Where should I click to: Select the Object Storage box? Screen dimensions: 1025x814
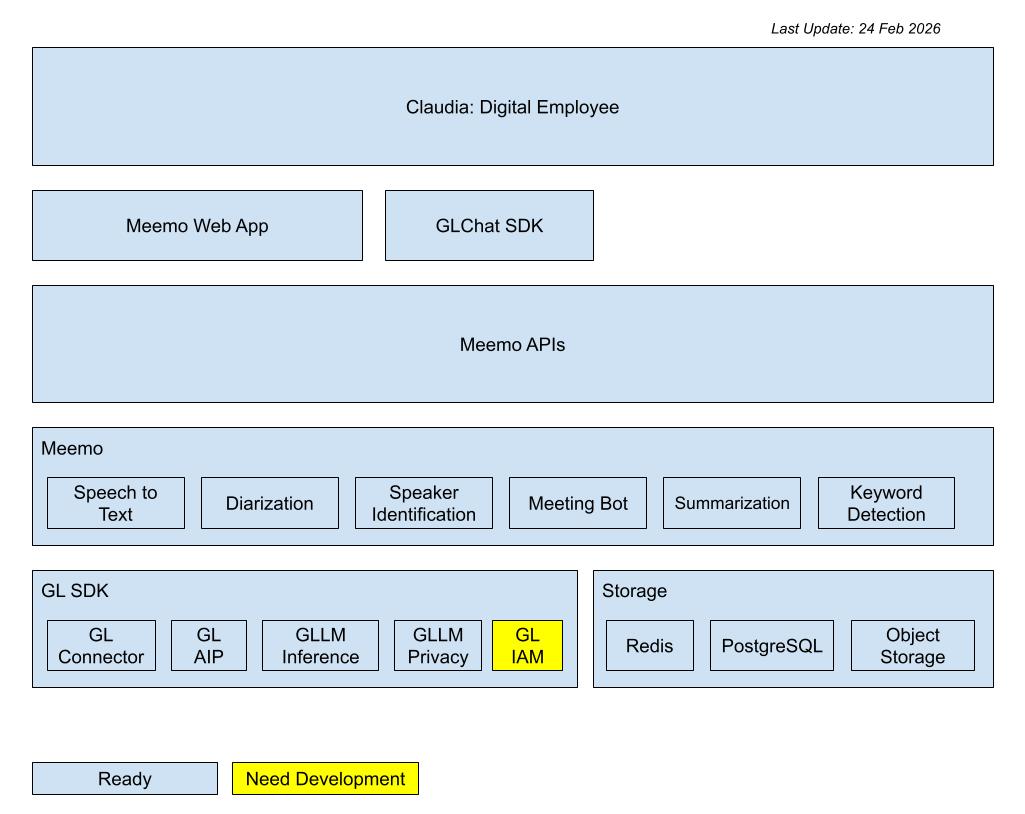(x=912, y=646)
